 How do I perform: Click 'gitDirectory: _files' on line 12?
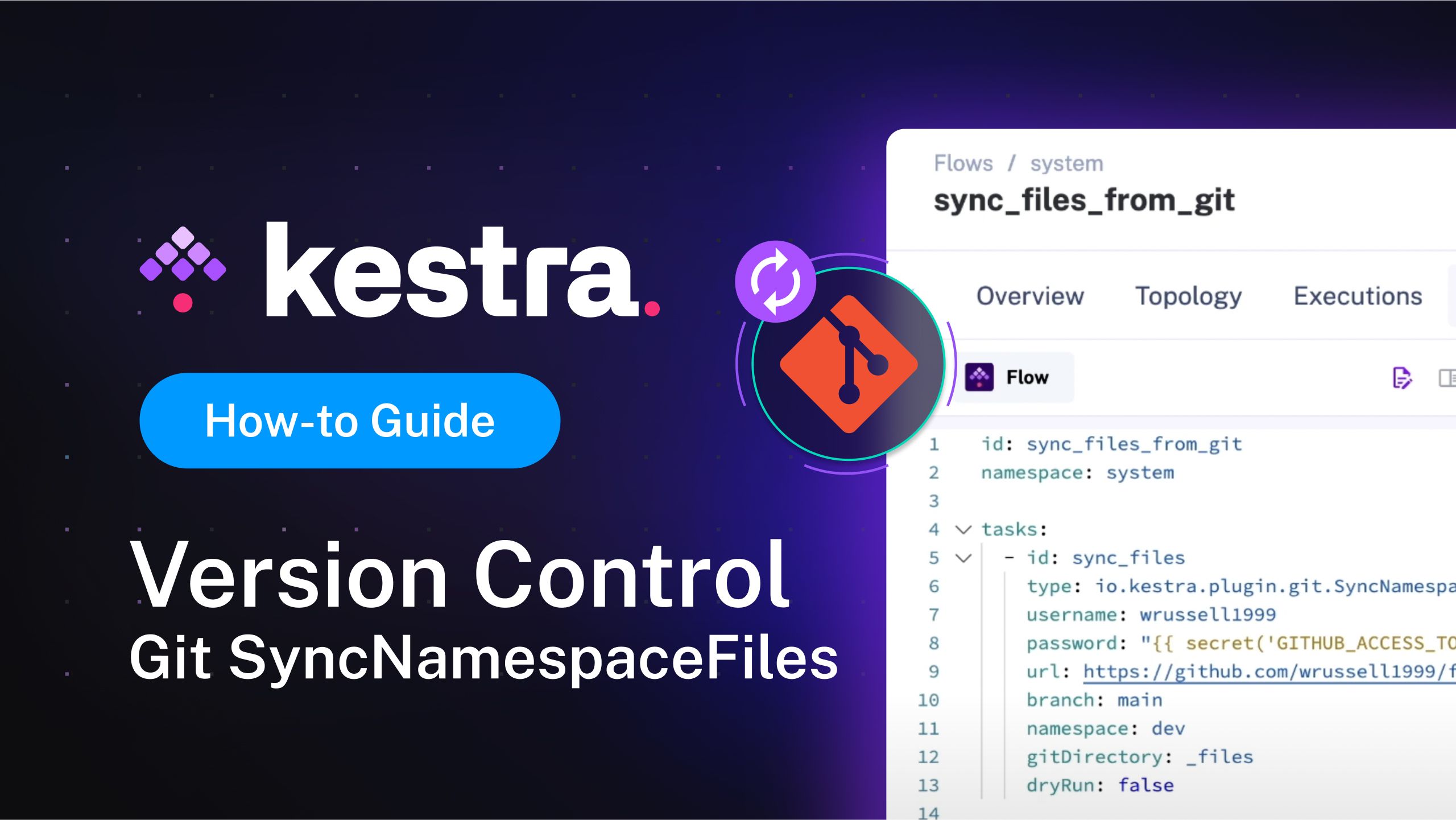pos(1140,757)
